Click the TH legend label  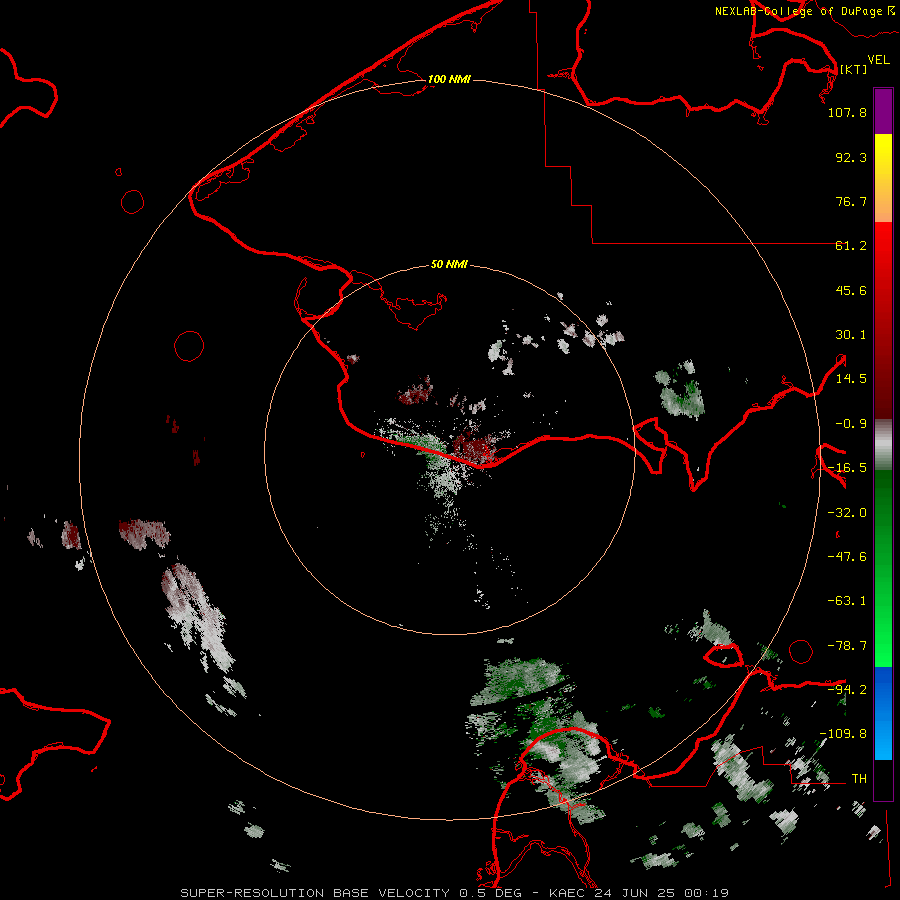[859, 779]
